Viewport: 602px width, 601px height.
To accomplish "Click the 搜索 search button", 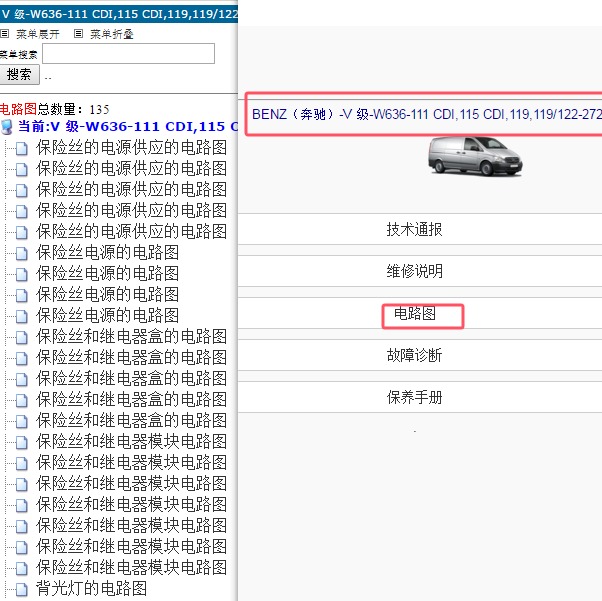I will 19,75.
